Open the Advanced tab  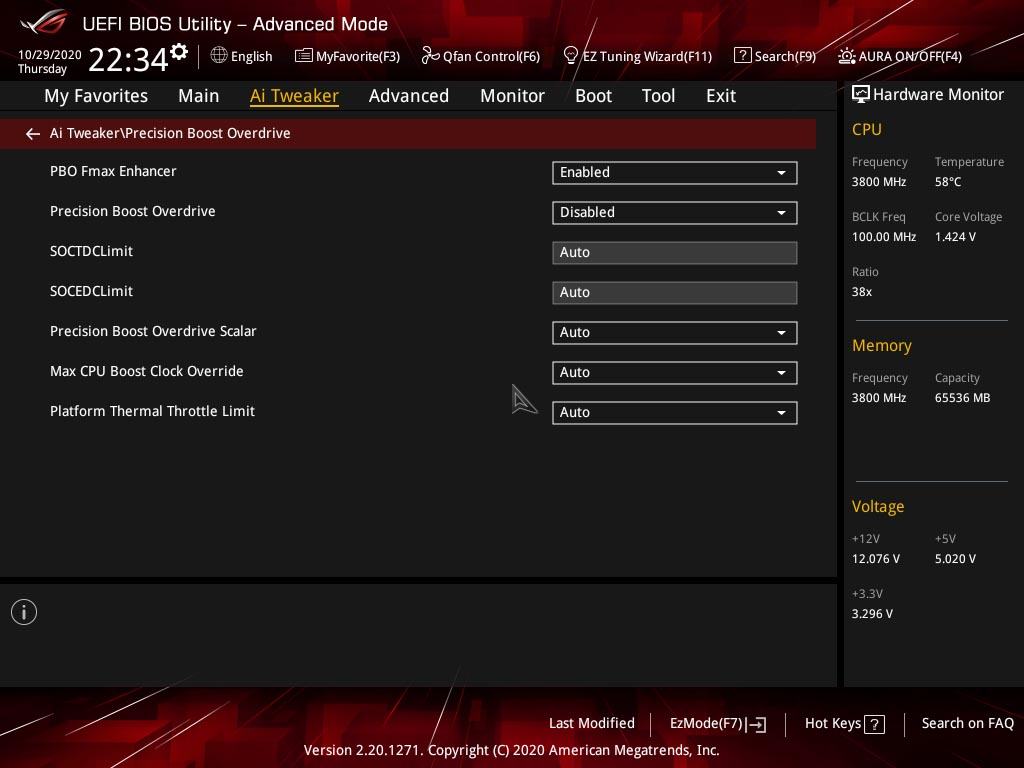pyautogui.click(x=409, y=96)
